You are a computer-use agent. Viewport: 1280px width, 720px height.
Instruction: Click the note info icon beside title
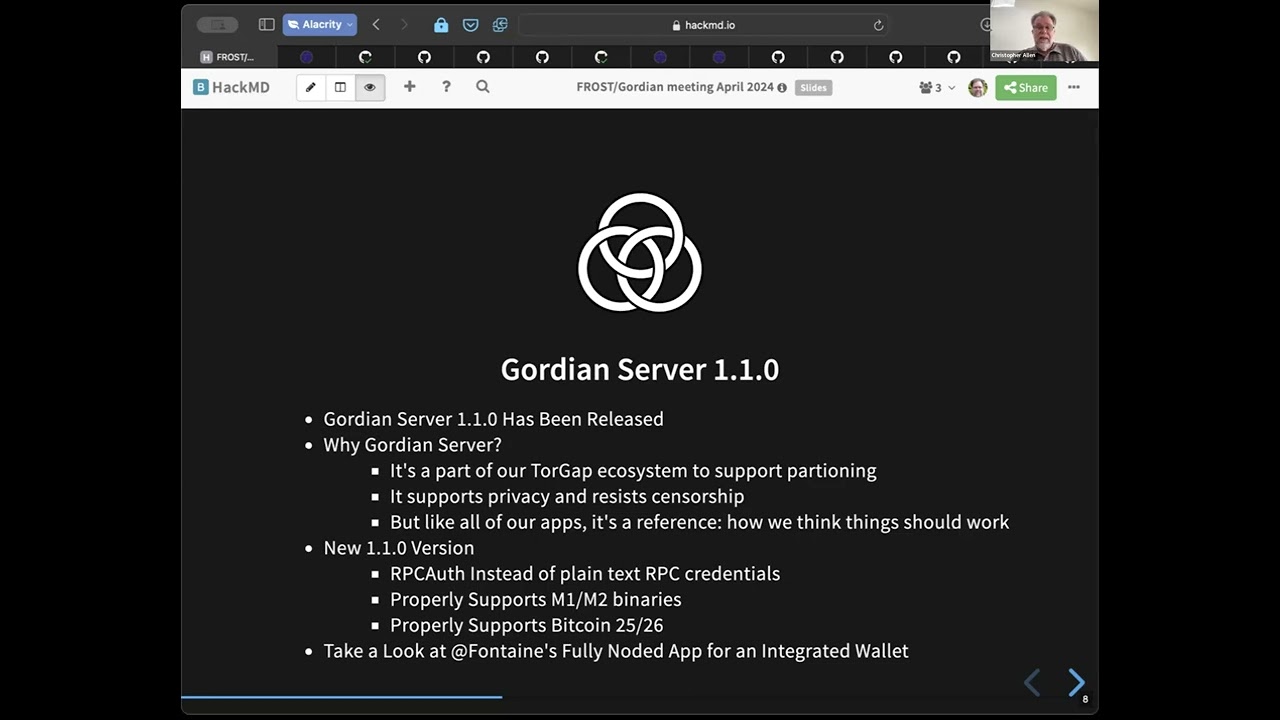point(782,88)
